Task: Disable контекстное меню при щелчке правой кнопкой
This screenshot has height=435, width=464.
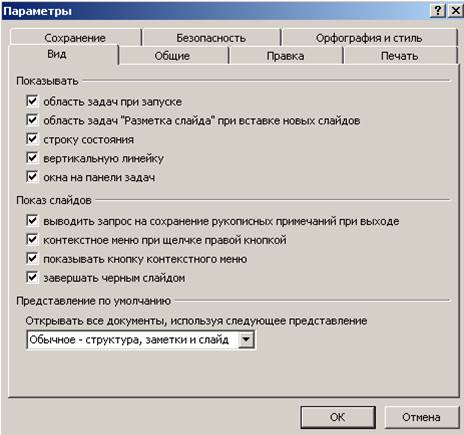Action: point(32,239)
